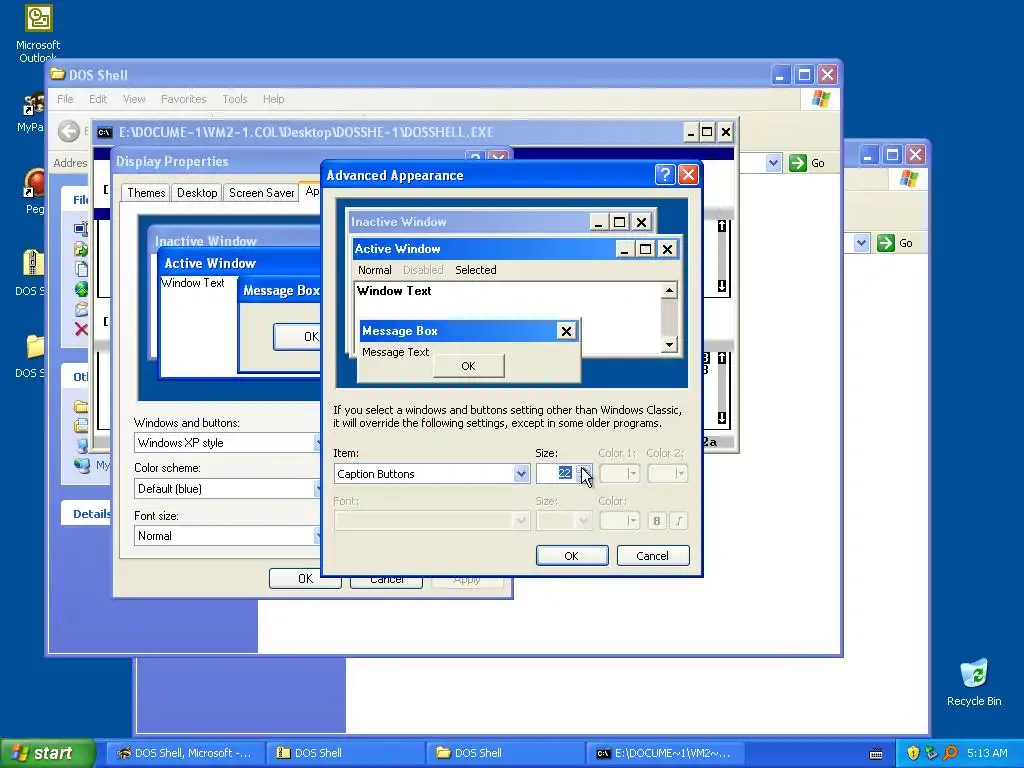Viewport: 1024px width, 768px height.
Task: Click Normal menu item in preview
Action: pos(374,270)
